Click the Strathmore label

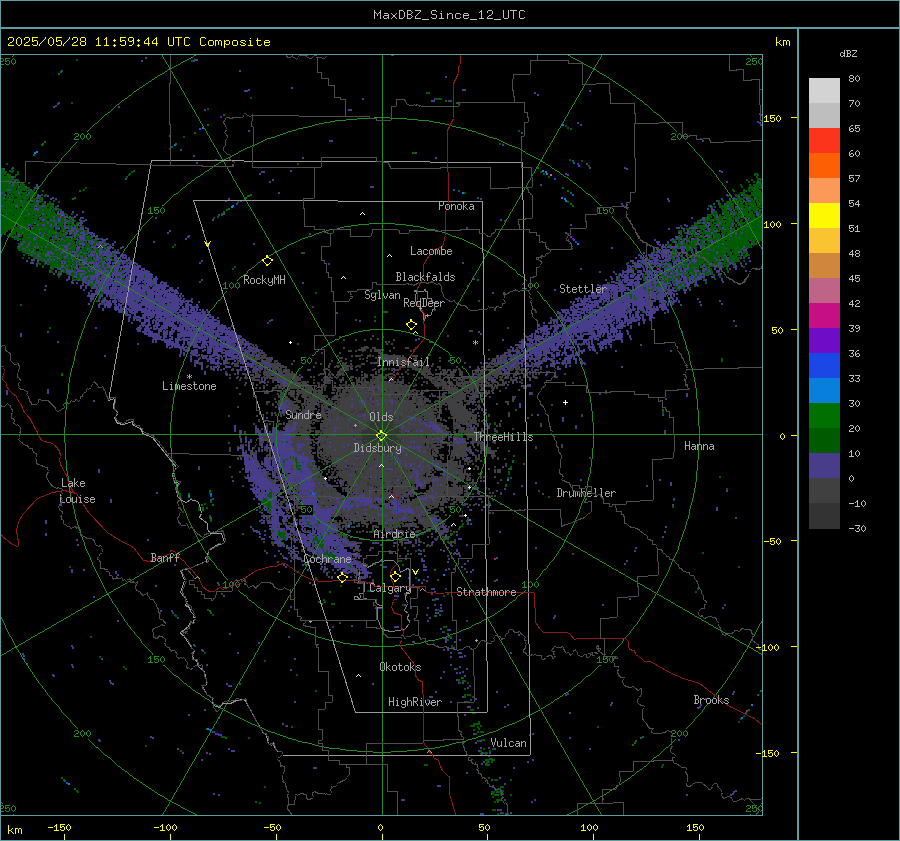tap(486, 592)
